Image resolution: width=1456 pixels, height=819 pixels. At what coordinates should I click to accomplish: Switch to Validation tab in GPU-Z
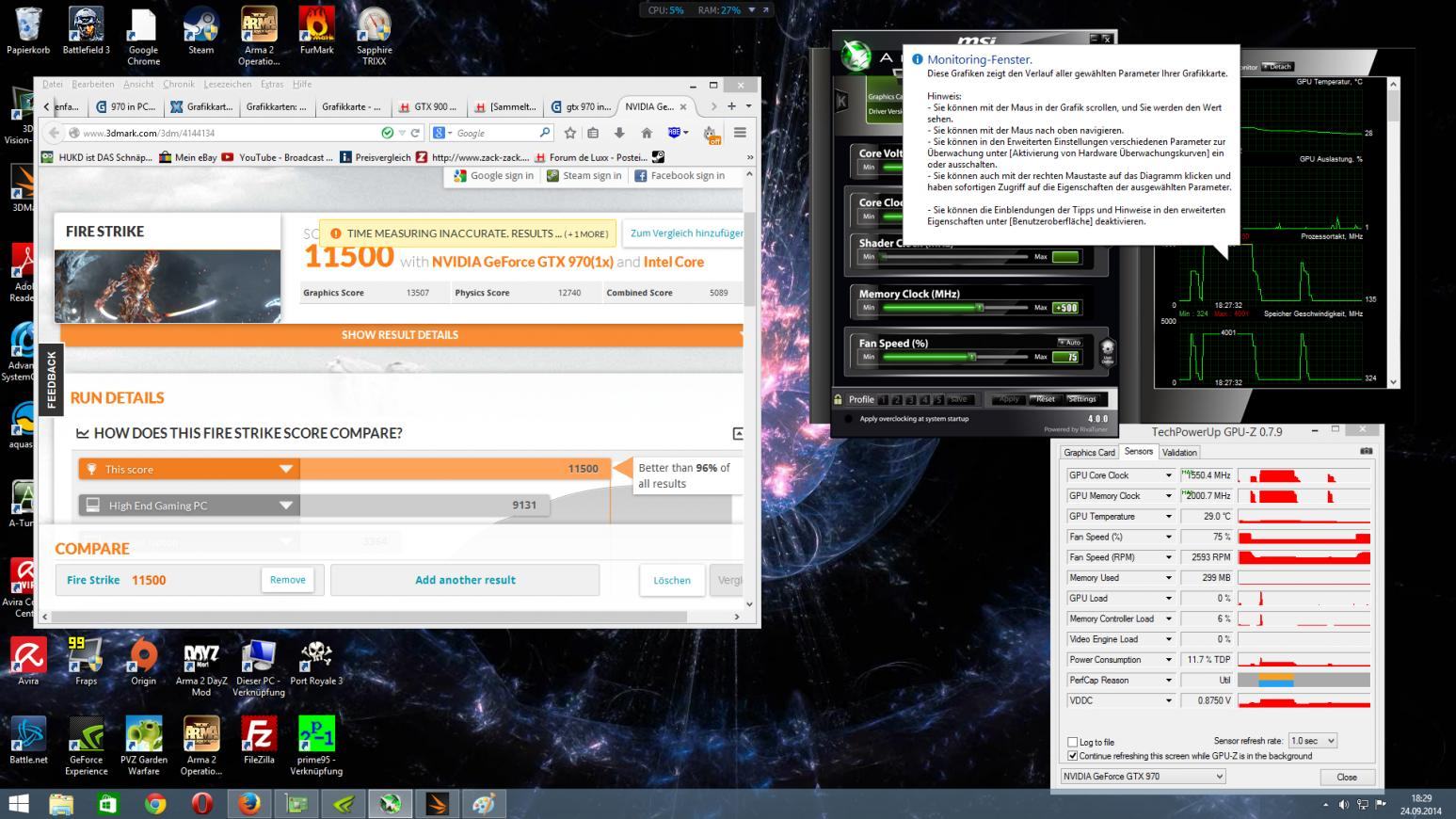[1179, 452]
